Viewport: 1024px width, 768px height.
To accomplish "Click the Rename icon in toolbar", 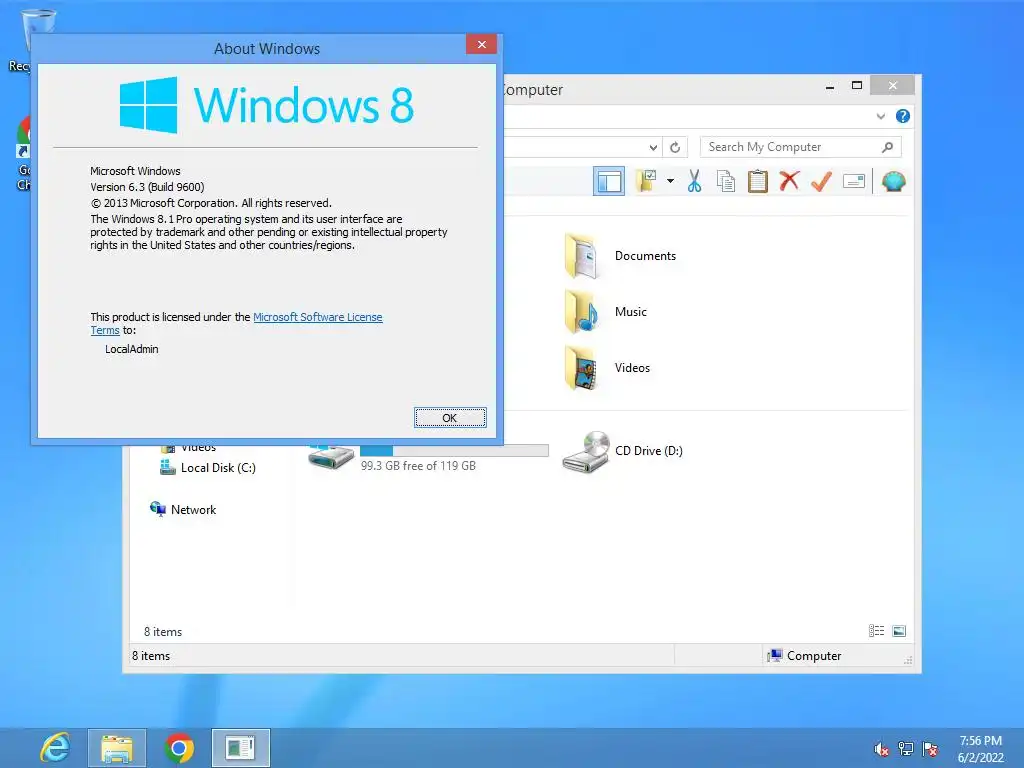I will (854, 181).
